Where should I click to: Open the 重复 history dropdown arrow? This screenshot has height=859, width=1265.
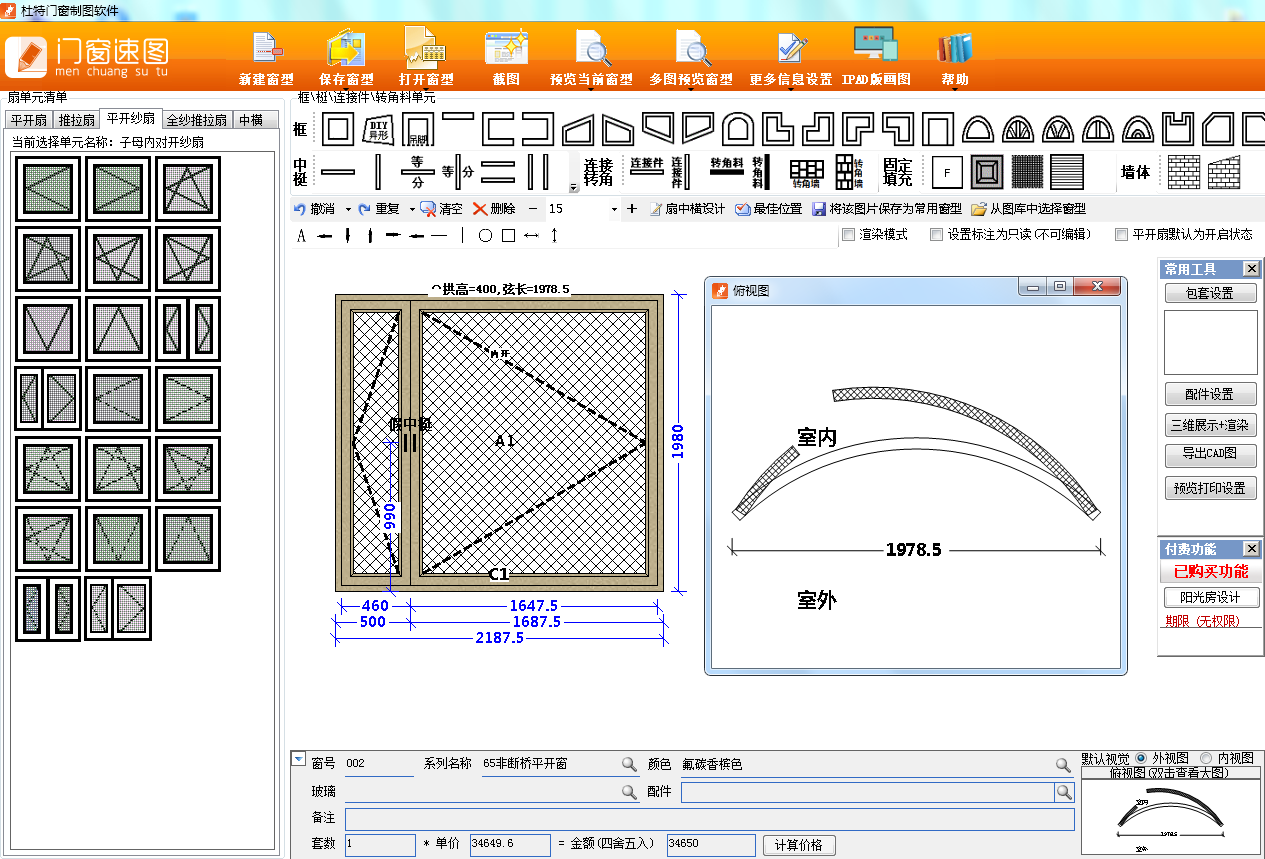pos(412,209)
